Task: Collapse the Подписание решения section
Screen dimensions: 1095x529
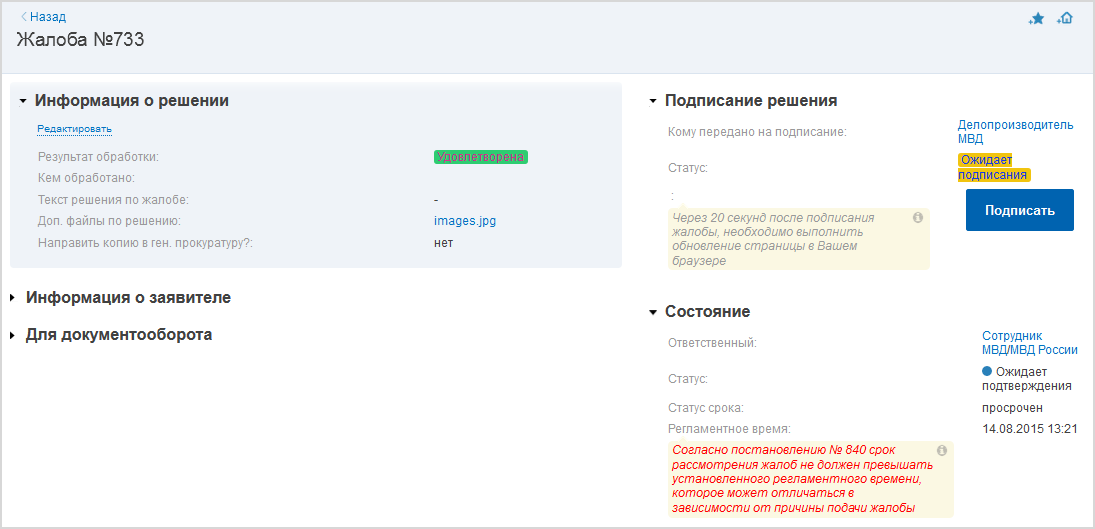Action: tap(653, 101)
